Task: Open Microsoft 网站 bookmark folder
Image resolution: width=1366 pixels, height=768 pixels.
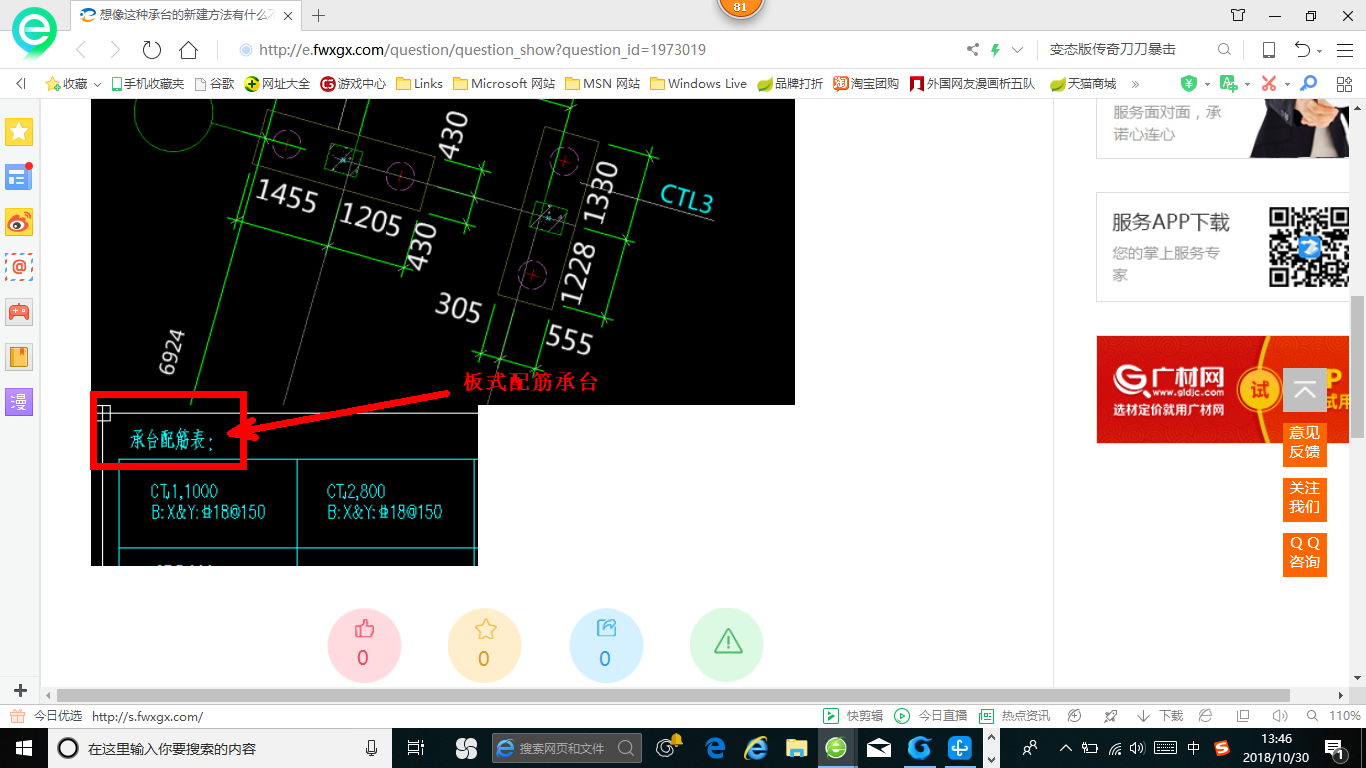Action: click(x=504, y=84)
